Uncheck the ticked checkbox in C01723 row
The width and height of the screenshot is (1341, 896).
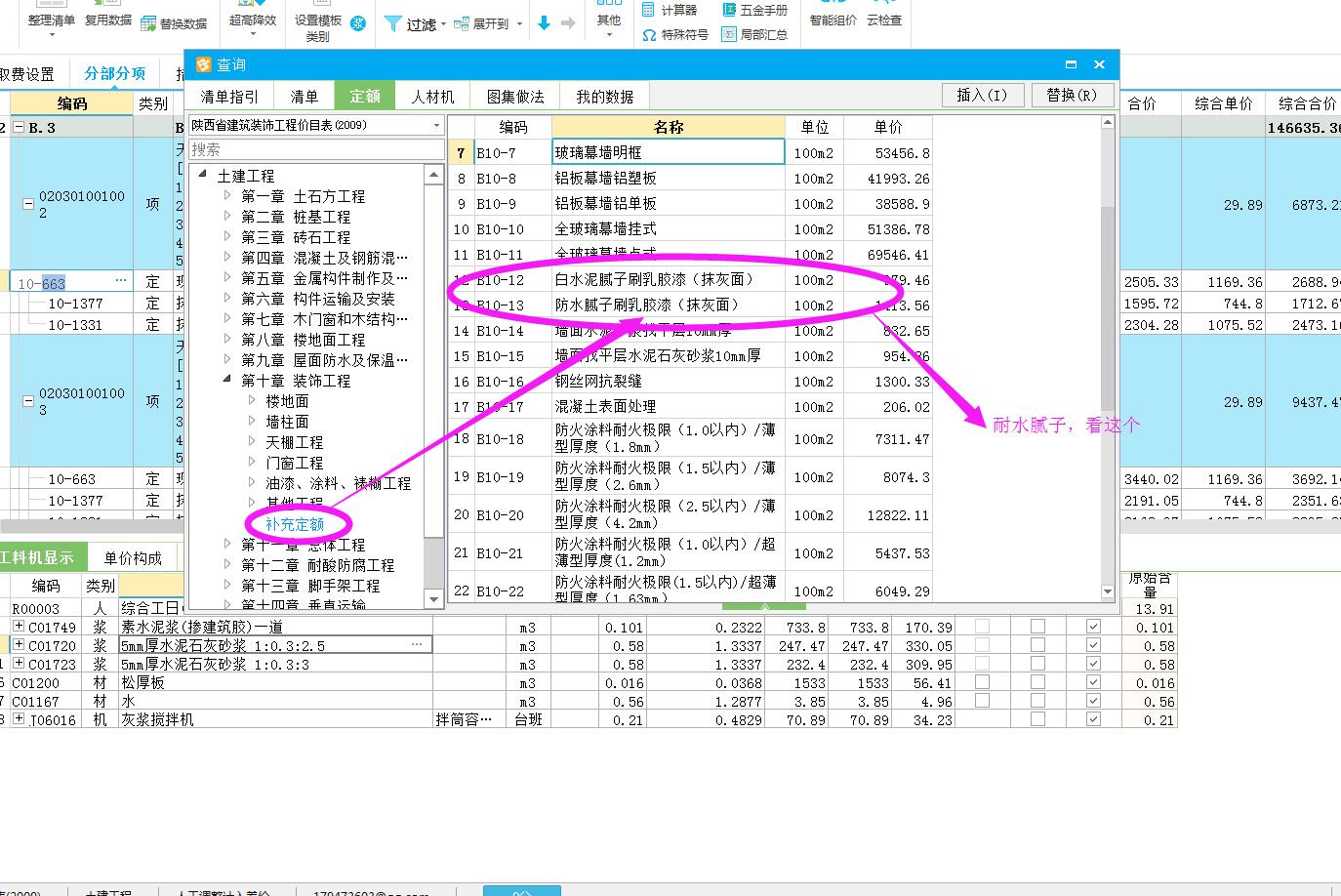pos(1093,664)
